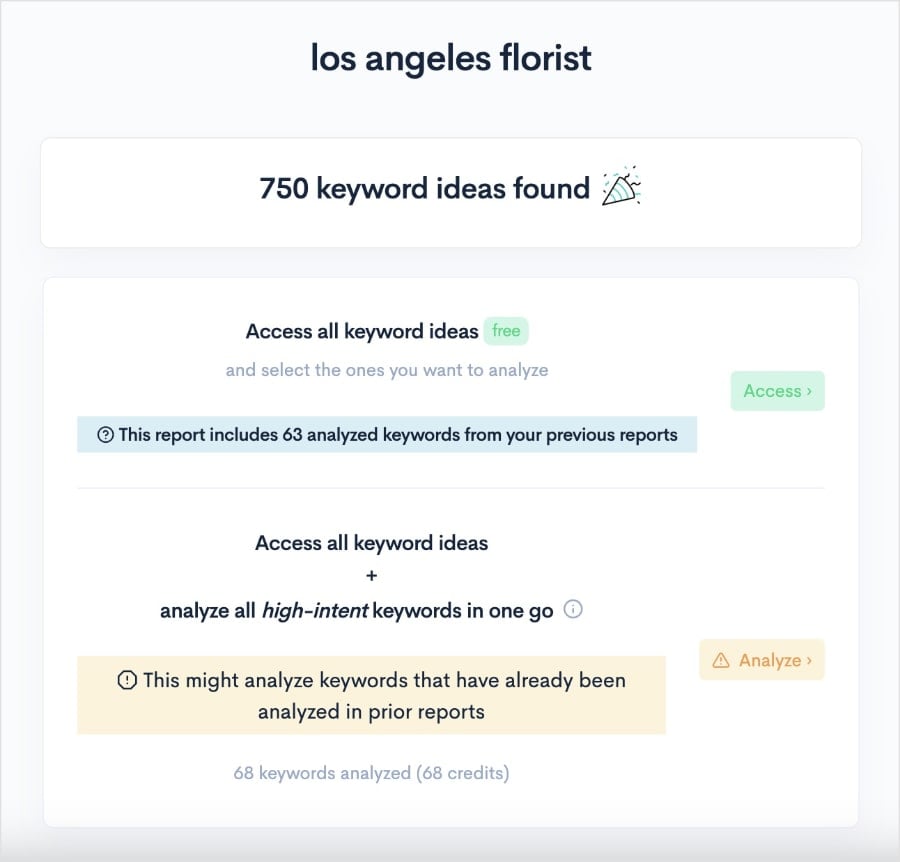This screenshot has width=900, height=862.
Task: Click the 63 analyzed keywords notice banner
Action: pos(388,435)
